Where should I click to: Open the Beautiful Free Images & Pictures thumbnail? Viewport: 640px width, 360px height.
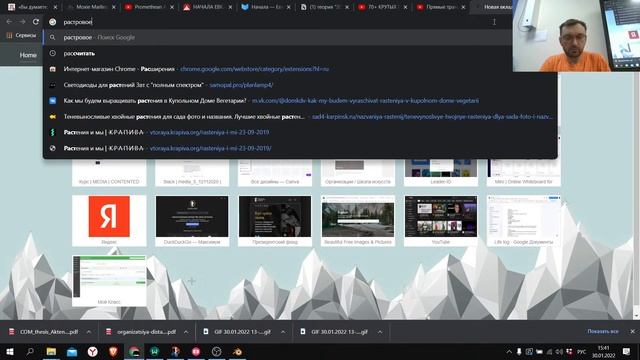click(358, 220)
